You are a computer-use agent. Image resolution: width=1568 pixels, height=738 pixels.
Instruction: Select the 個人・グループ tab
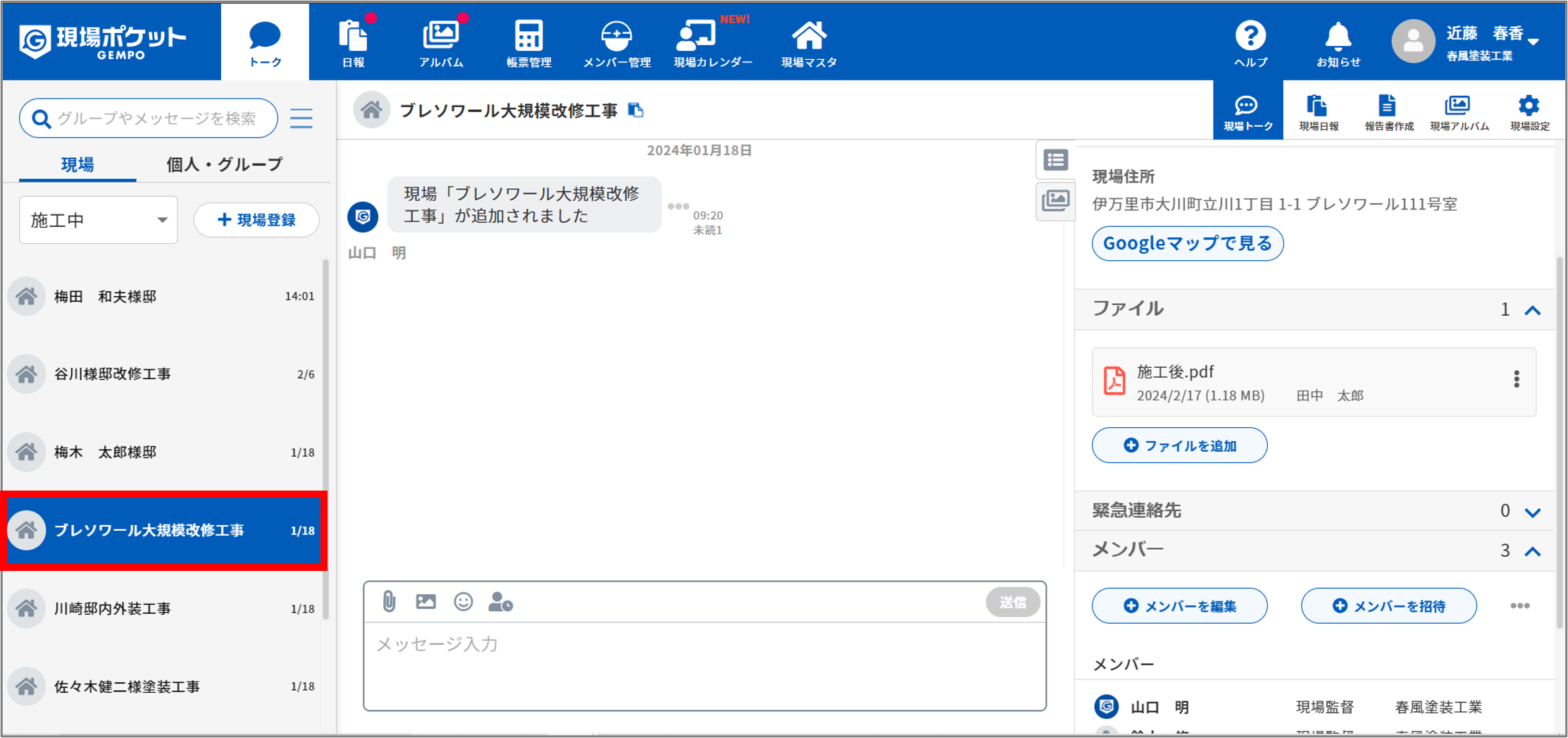point(224,165)
